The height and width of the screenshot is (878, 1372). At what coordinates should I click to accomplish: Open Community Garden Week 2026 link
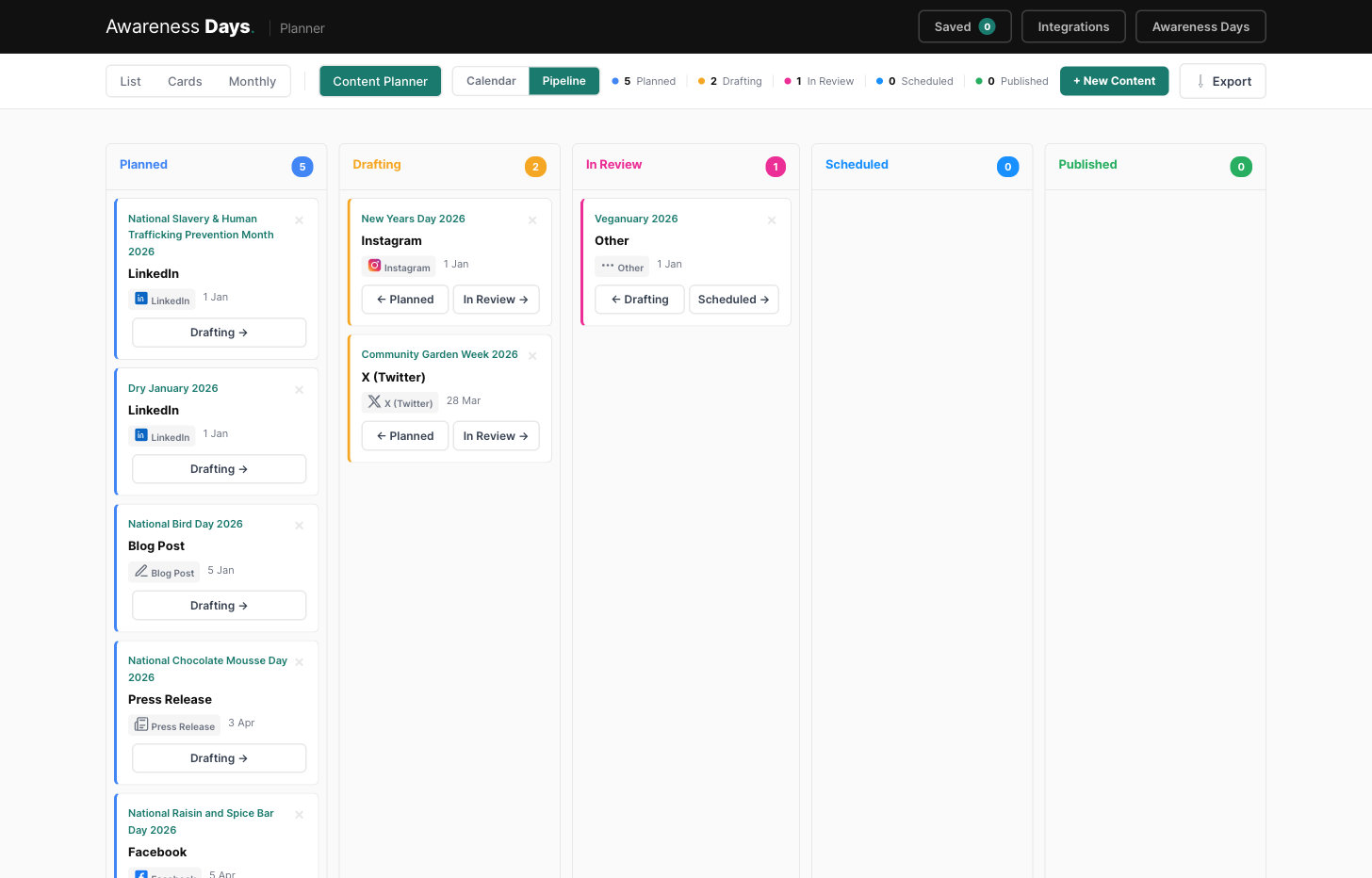tap(440, 354)
